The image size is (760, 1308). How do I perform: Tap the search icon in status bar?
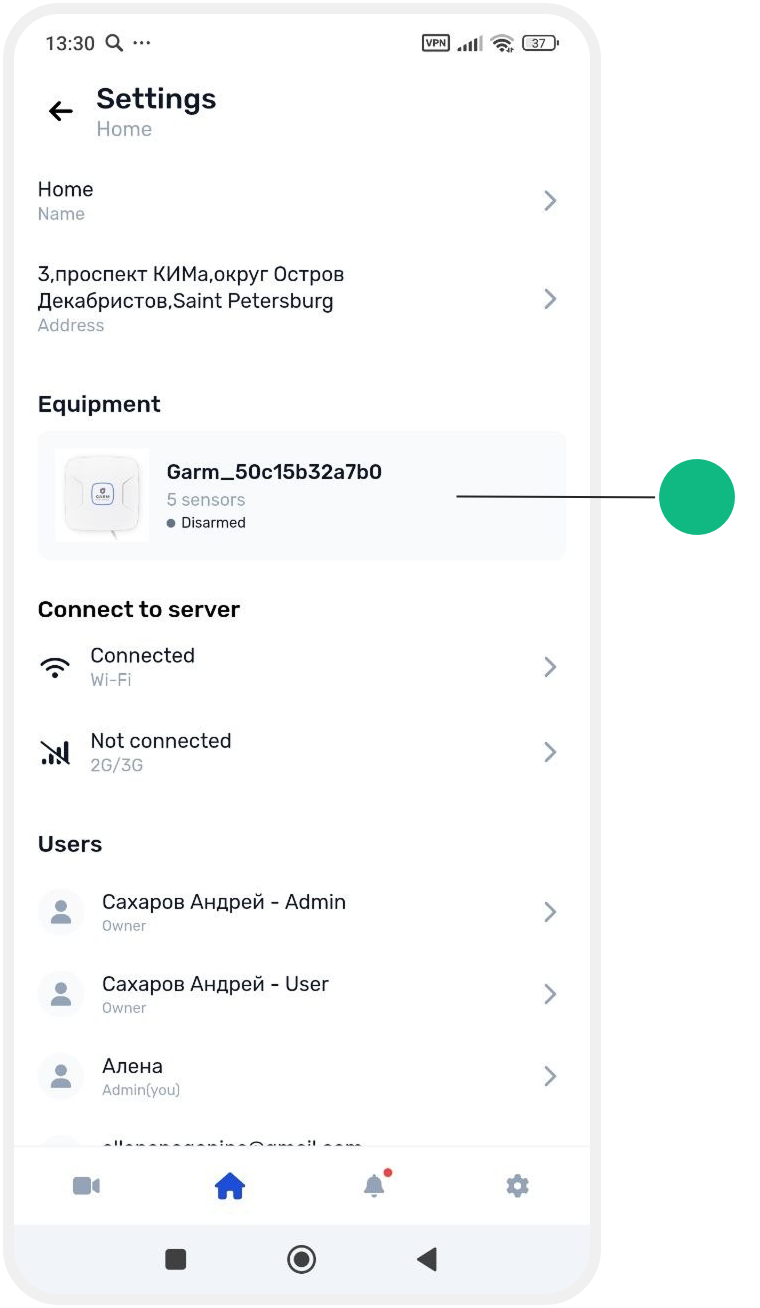[x=114, y=43]
